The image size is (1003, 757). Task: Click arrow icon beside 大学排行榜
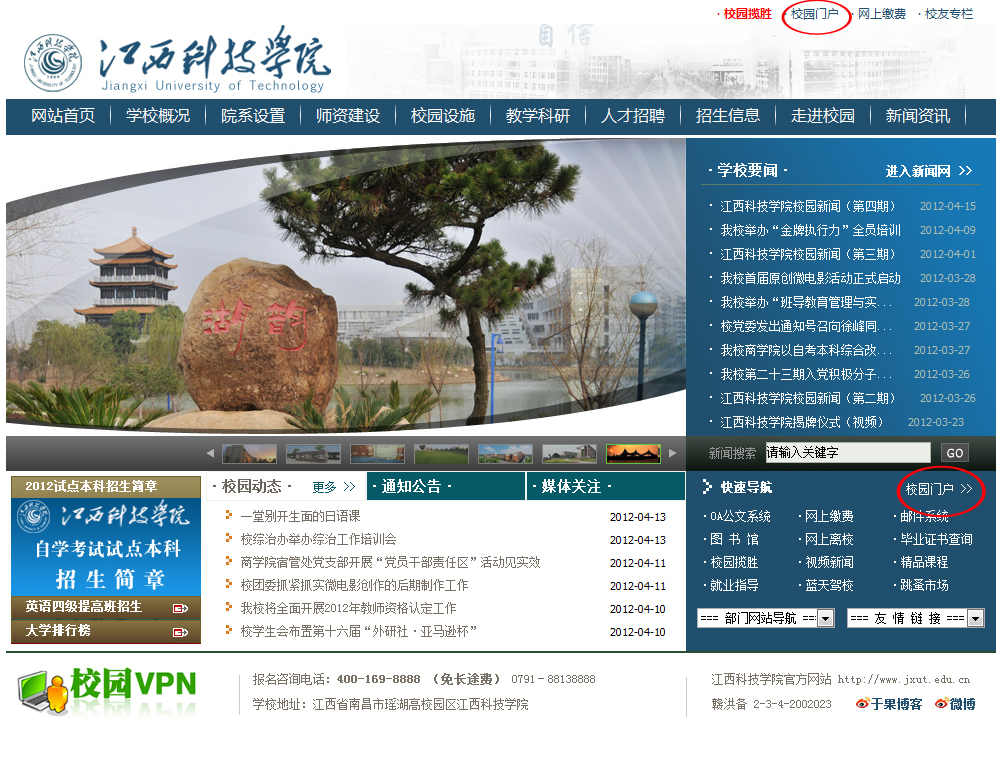(180, 631)
